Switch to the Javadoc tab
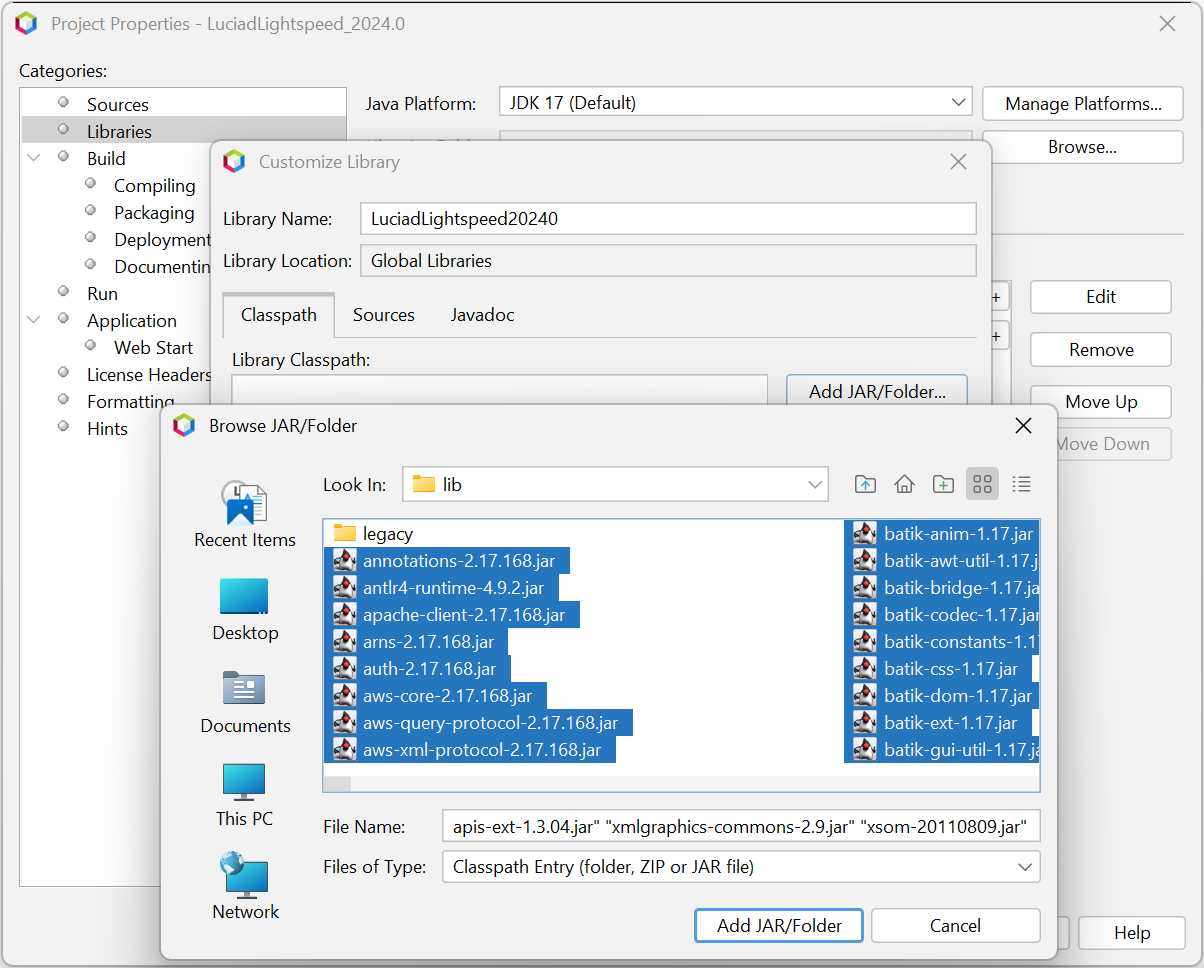1204x968 pixels. point(482,315)
